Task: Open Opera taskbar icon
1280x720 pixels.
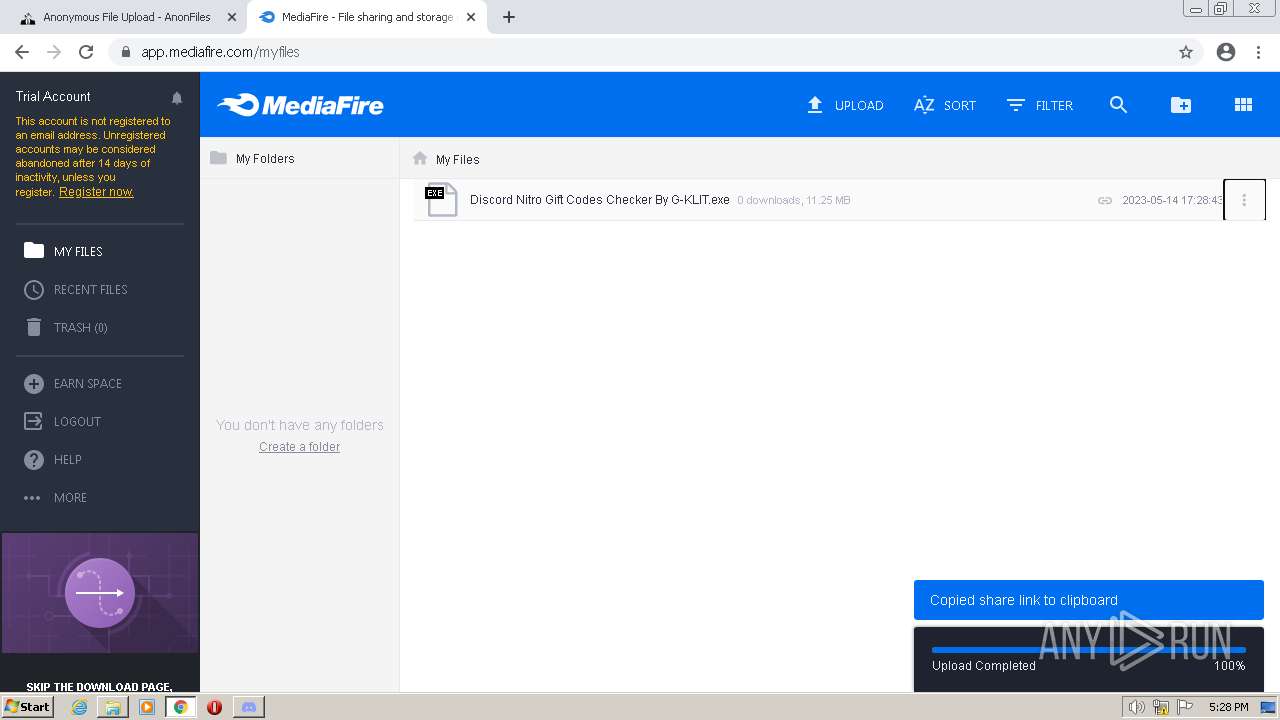Action: point(214,707)
